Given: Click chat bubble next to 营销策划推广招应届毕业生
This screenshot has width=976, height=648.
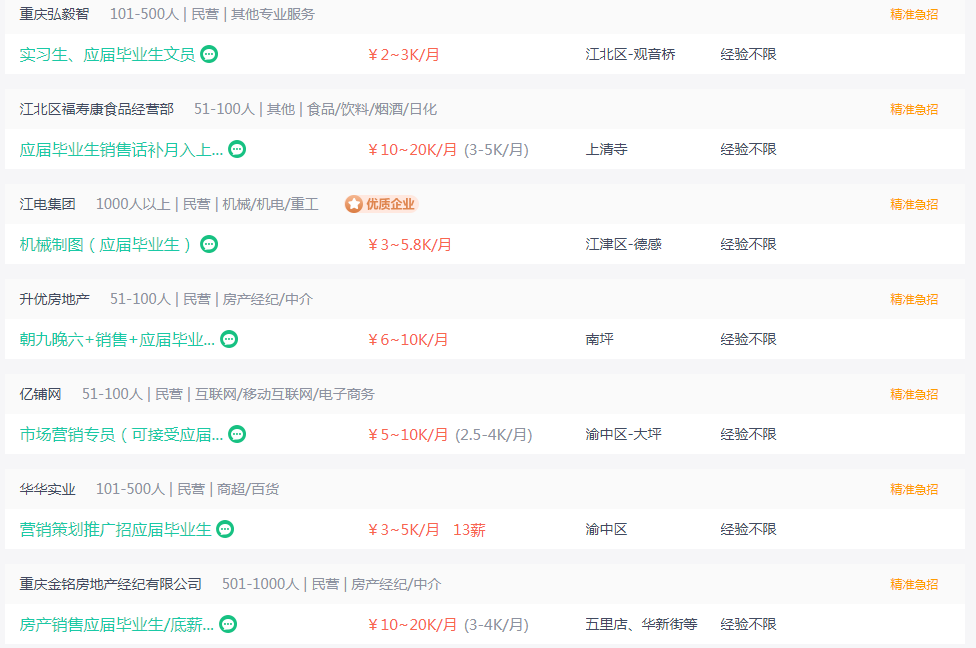Looking at the screenshot, I should coord(225,529).
